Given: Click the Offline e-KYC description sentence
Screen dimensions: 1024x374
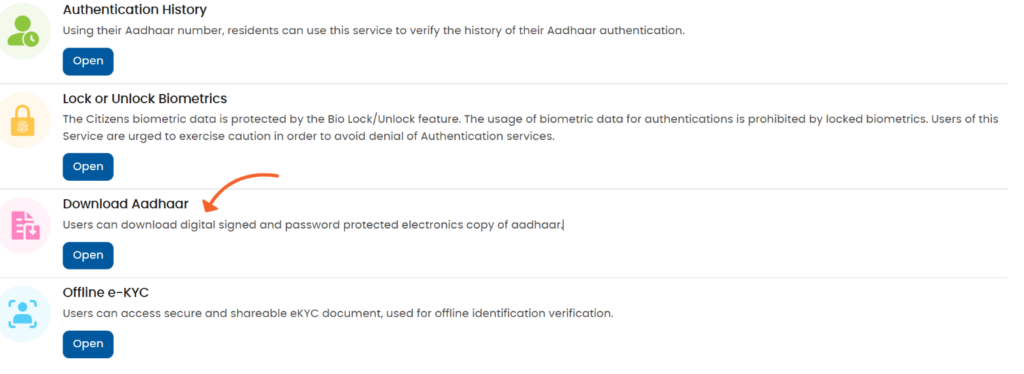Looking at the screenshot, I should click(338, 313).
